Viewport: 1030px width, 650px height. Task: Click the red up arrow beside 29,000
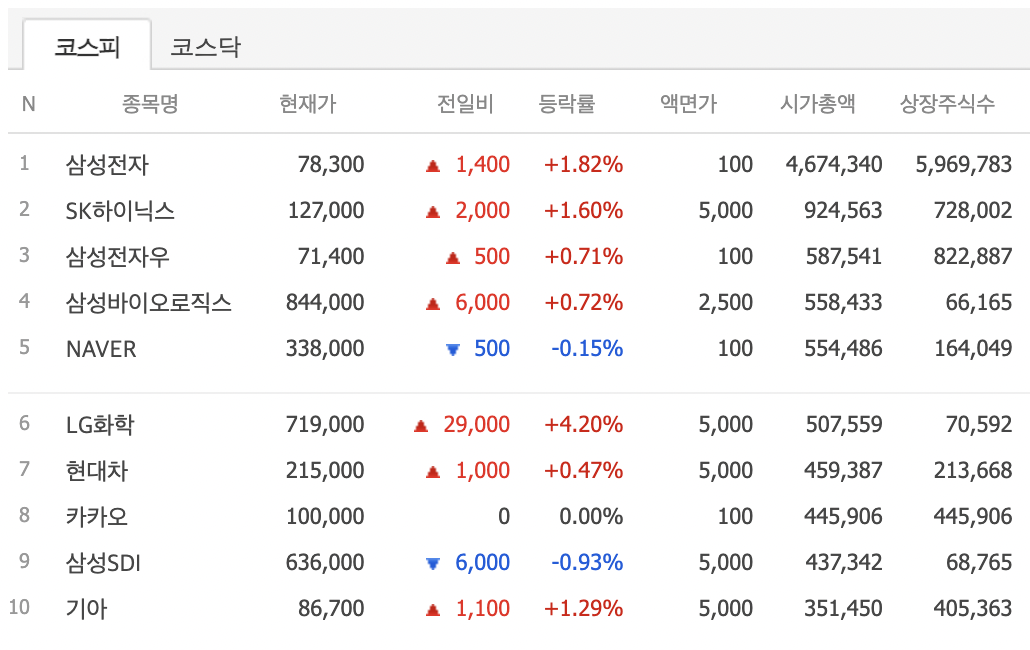pos(421,426)
